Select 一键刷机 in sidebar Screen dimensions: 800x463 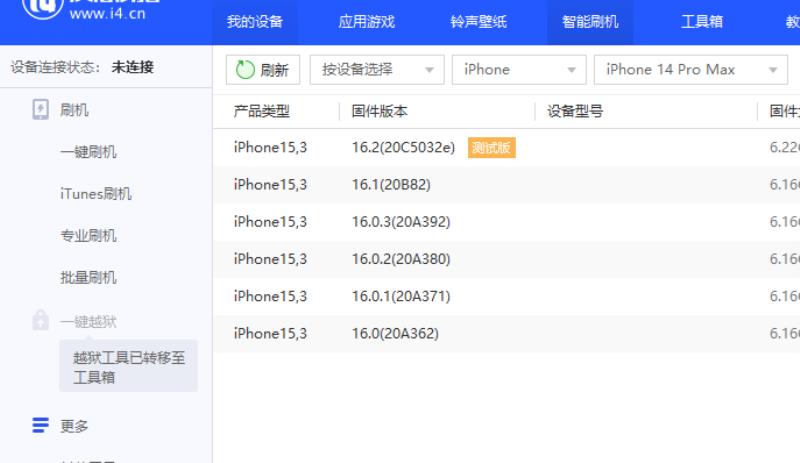[x=88, y=152]
